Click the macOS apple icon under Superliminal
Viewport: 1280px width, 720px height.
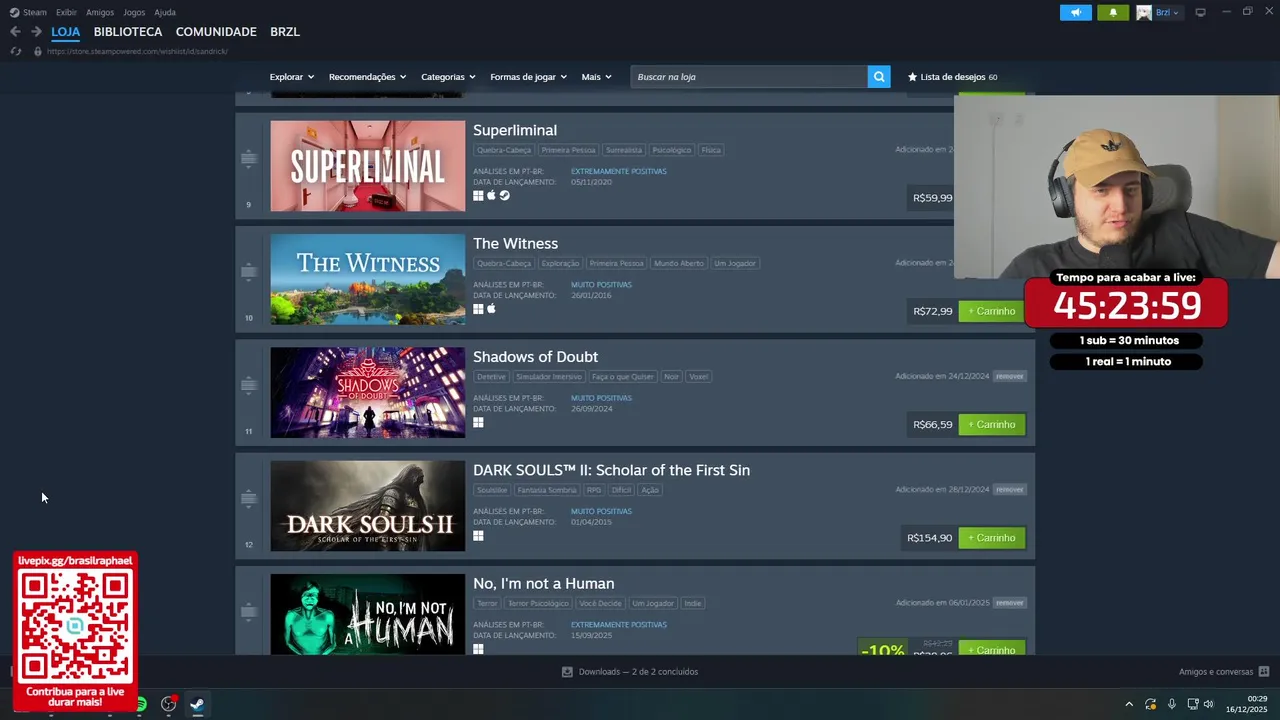pyautogui.click(x=491, y=195)
